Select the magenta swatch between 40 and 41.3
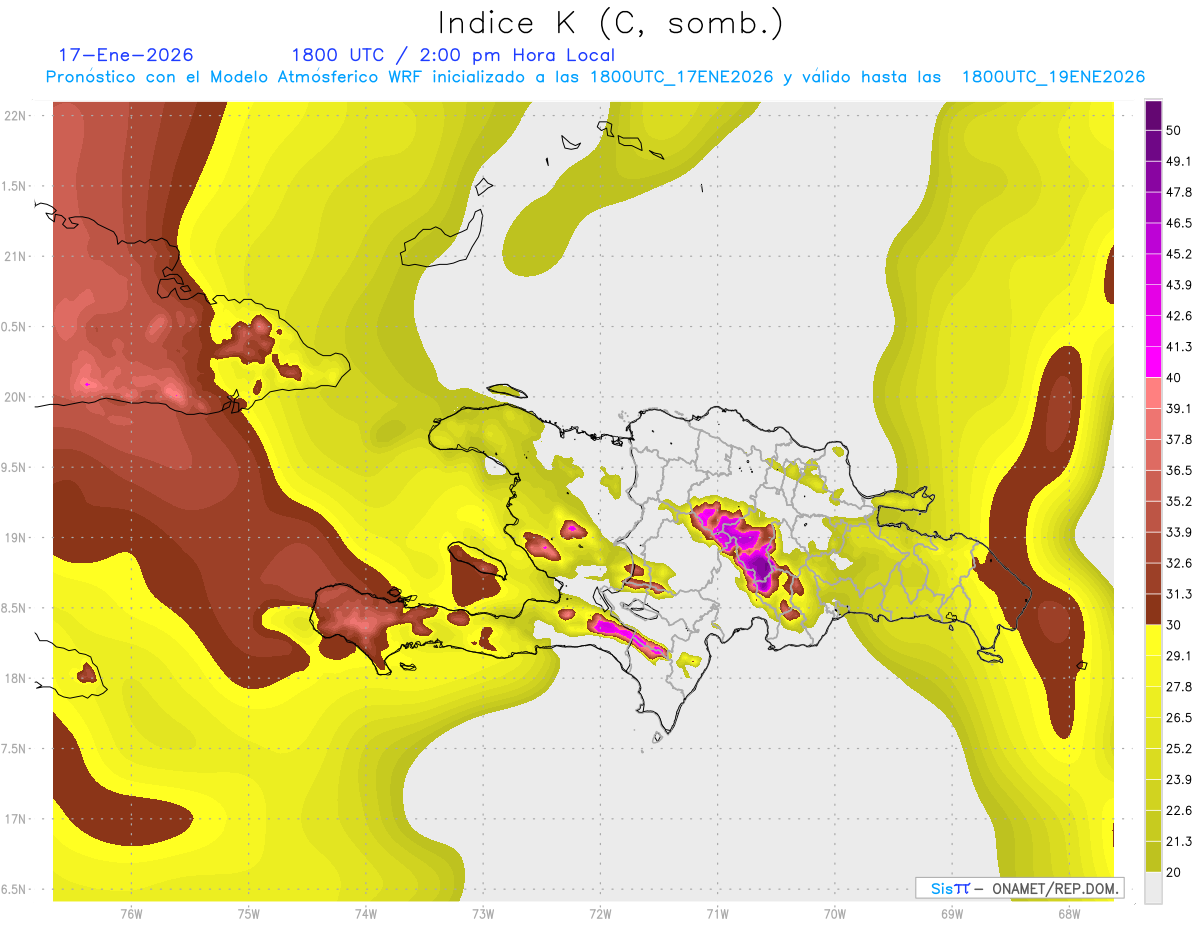Screen dimensions: 1200x927 pos(1153,362)
